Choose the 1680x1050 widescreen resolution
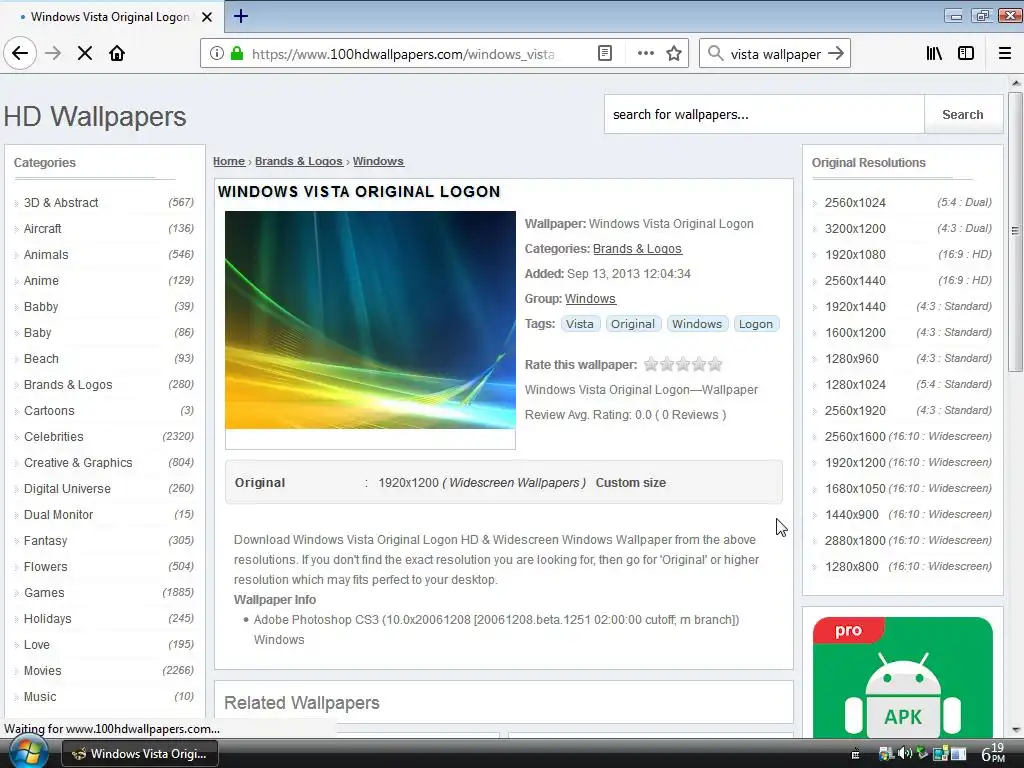Image resolution: width=1024 pixels, height=768 pixels. tap(855, 488)
